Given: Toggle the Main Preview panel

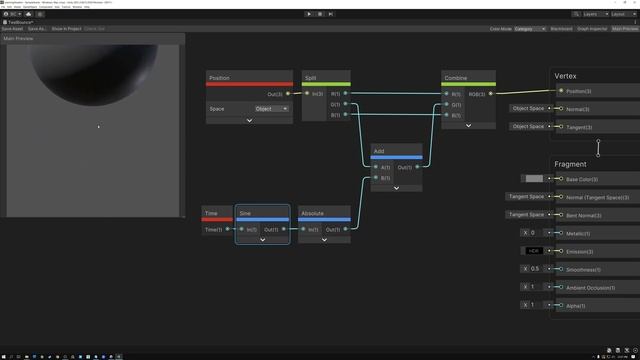Looking at the screenshot, I should [625, 29].
